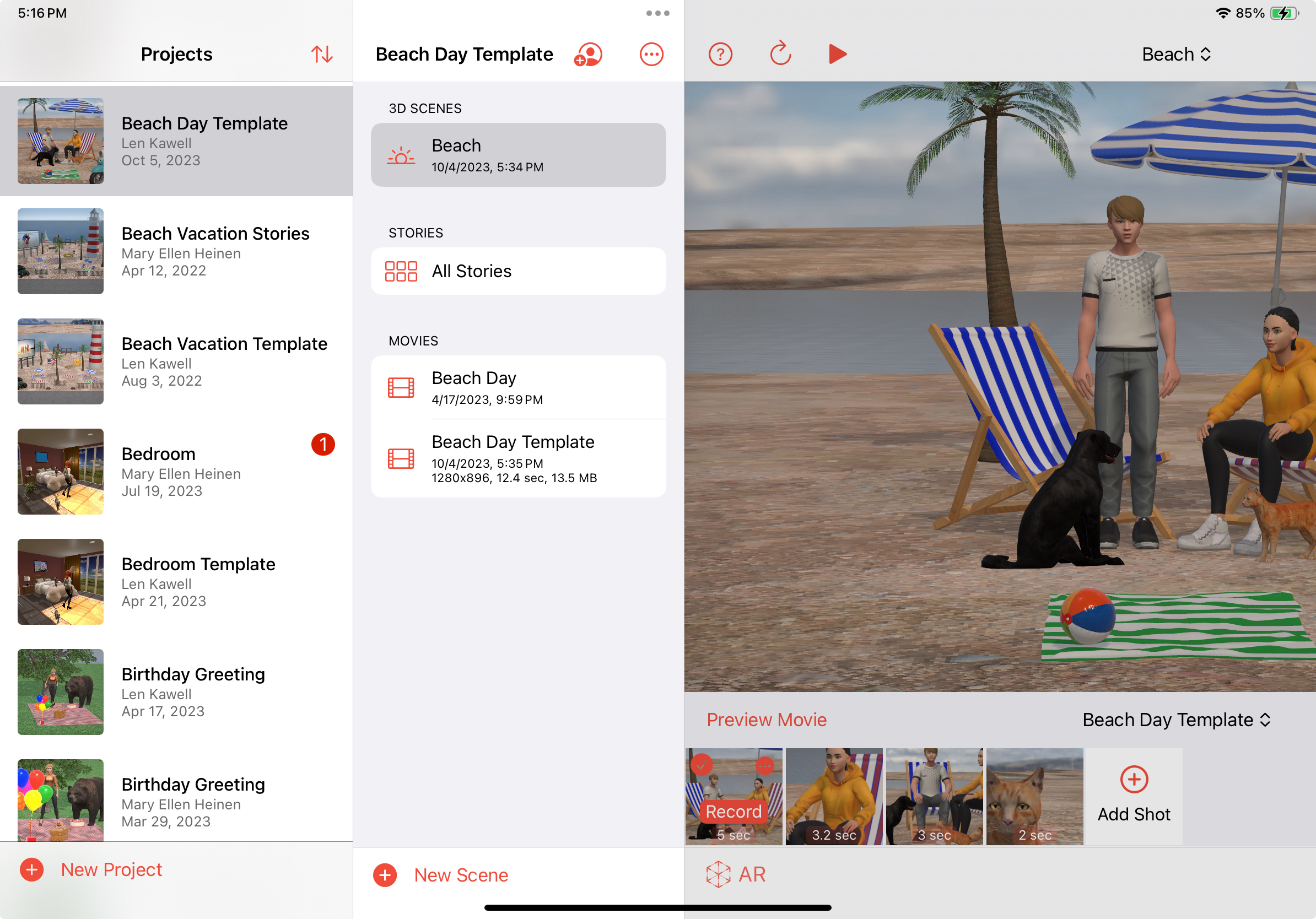1316x919 pixels.
Task: Click the AR label
Action: pyautogui.click(x=752, y=874)
